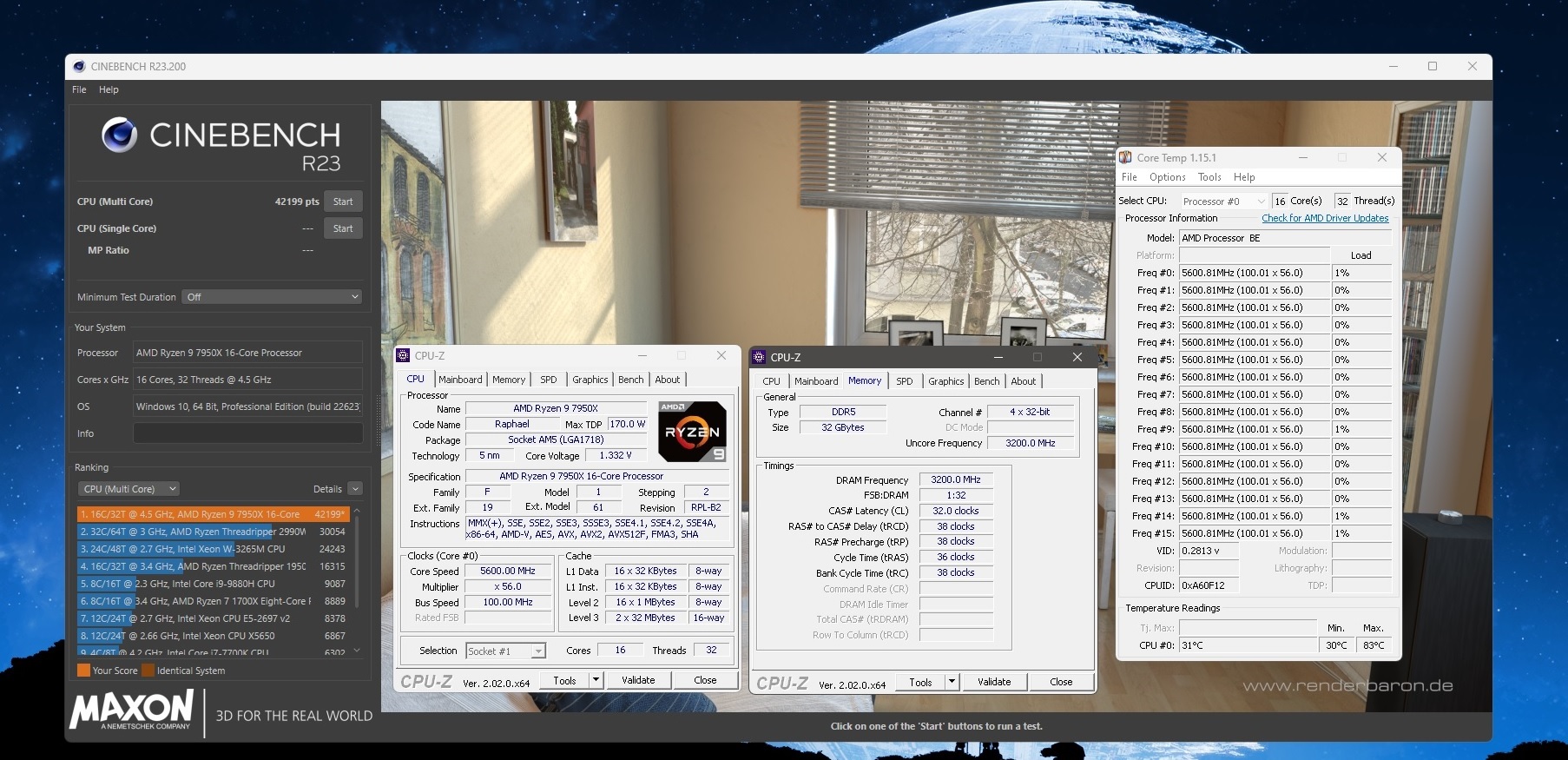The width and height of the screenshot is (1568, 760).
Task: Open the Socket #1 selection dropdown
Action: pyautogui.click(x=505, y=651)
